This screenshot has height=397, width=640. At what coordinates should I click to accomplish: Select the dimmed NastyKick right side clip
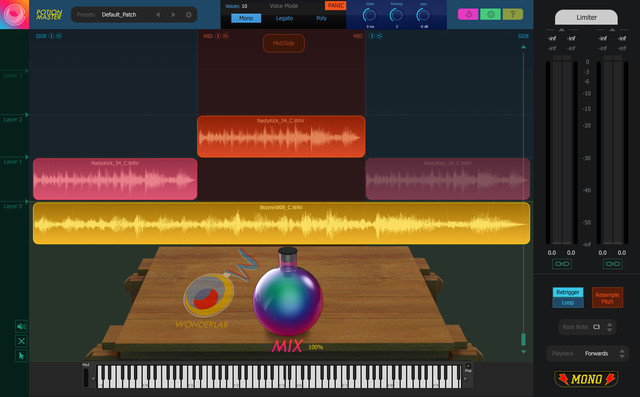tap(448, 179)
